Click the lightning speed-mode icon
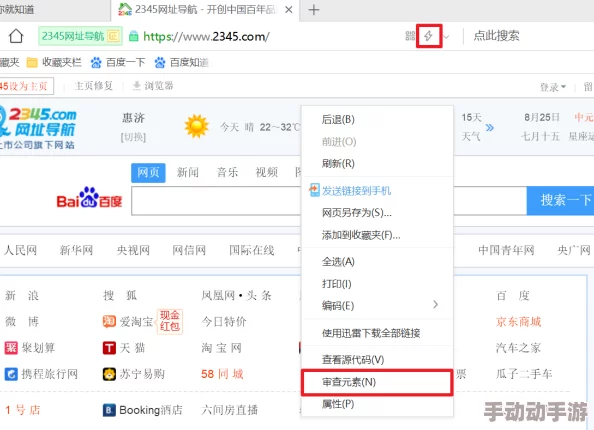This screenshot has width=594, height=430. point(428,36)
